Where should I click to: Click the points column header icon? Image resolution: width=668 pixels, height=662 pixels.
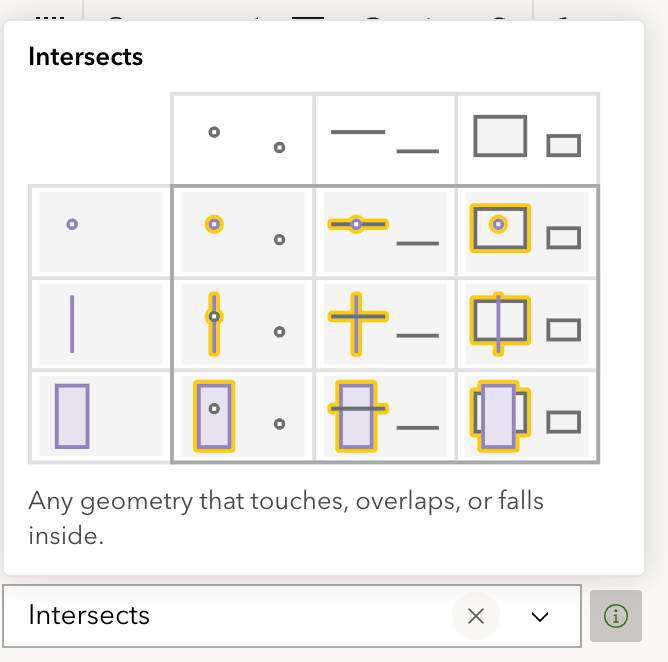coord(243,139)
